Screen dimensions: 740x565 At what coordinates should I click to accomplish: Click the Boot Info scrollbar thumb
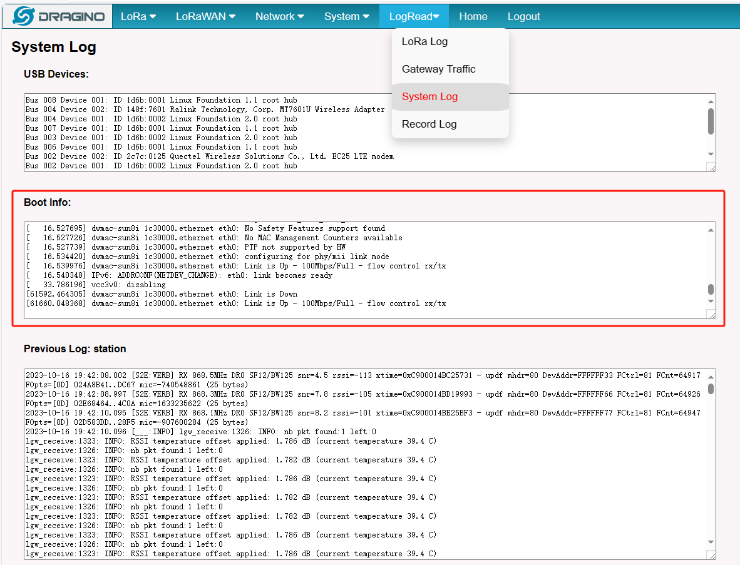tap(711, 289)
